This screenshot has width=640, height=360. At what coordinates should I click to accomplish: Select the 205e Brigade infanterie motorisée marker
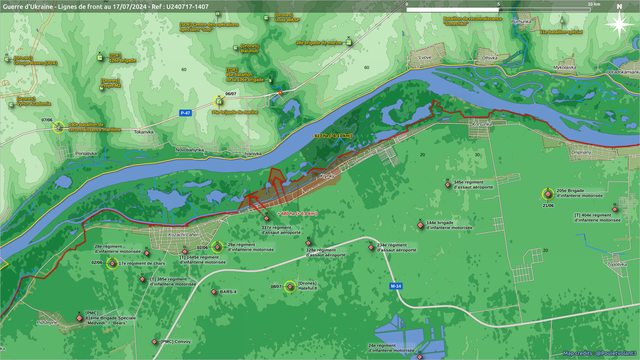[x=548, y=194]
